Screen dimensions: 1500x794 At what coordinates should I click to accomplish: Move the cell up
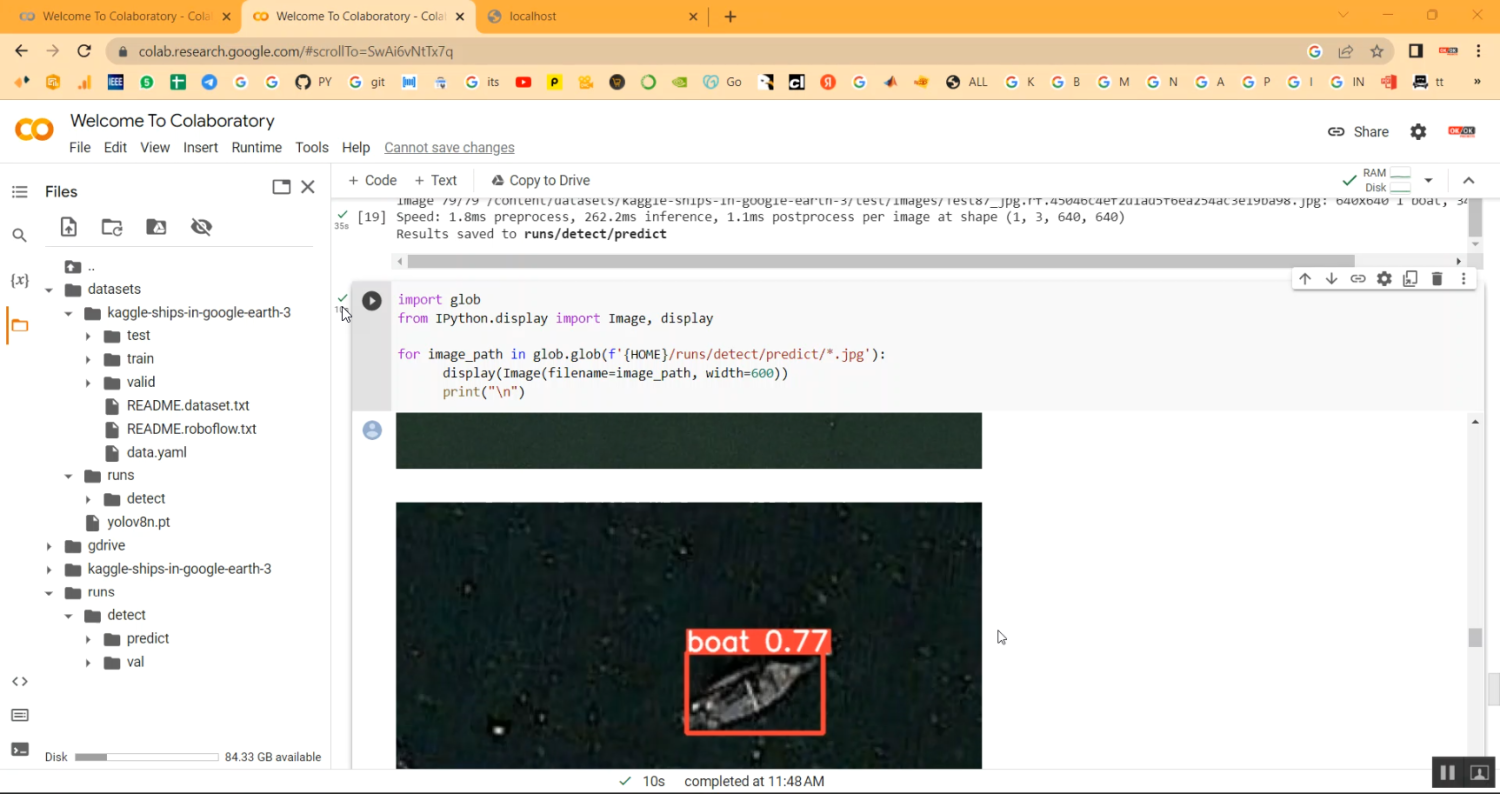click(x=1304, y=279)
